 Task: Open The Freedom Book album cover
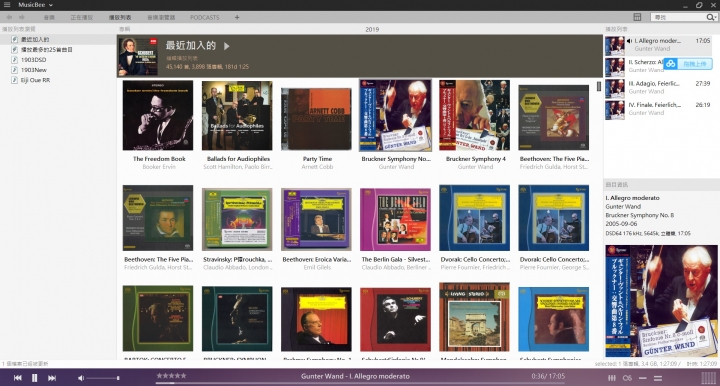[x=158, y=115]
